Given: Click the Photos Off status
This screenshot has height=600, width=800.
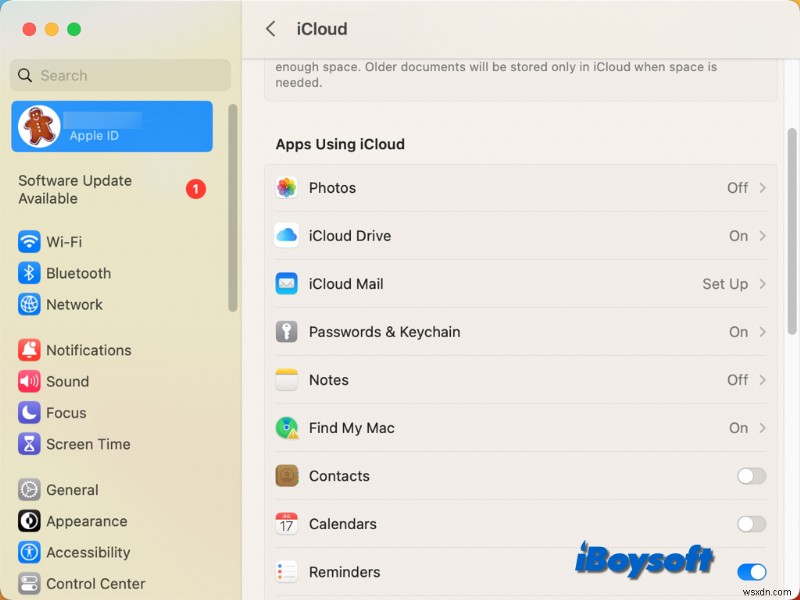Looking at the screenshot, I should click(738, 188).
